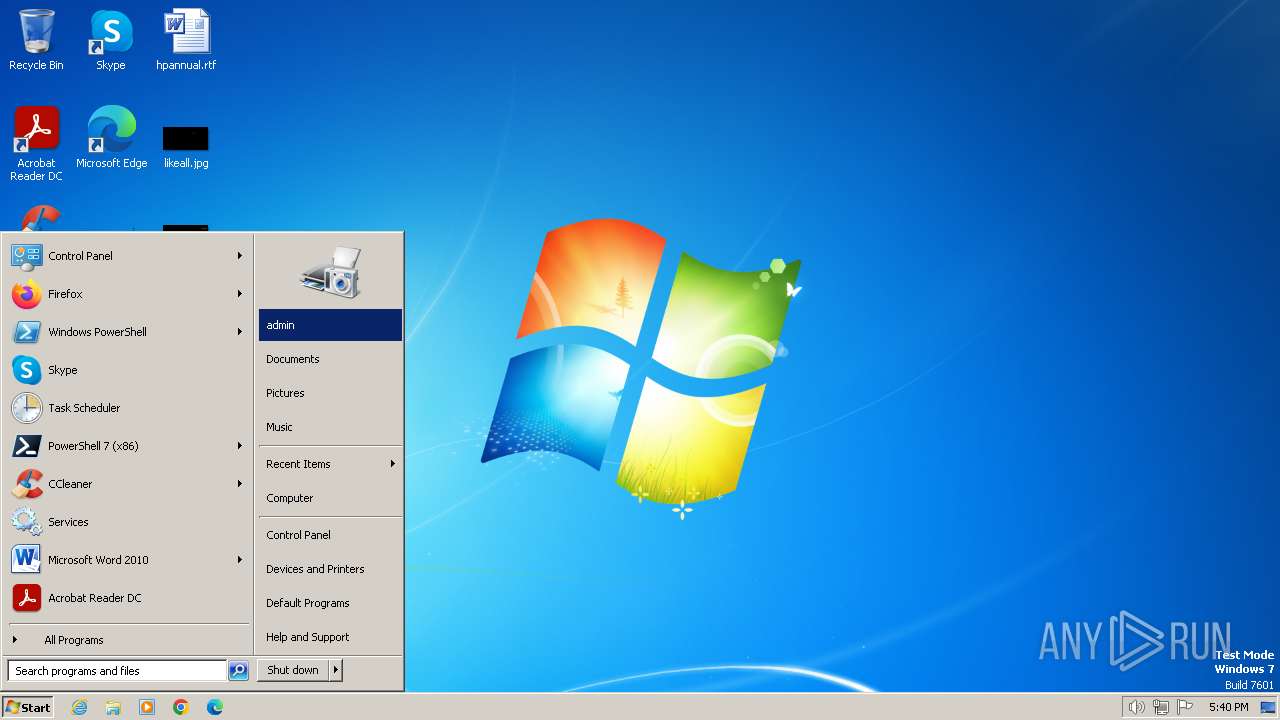The width and height of the screenshot is (1280, 720).
Task: Open Pictures from the Start menu
Action: [x=330, y=393]
